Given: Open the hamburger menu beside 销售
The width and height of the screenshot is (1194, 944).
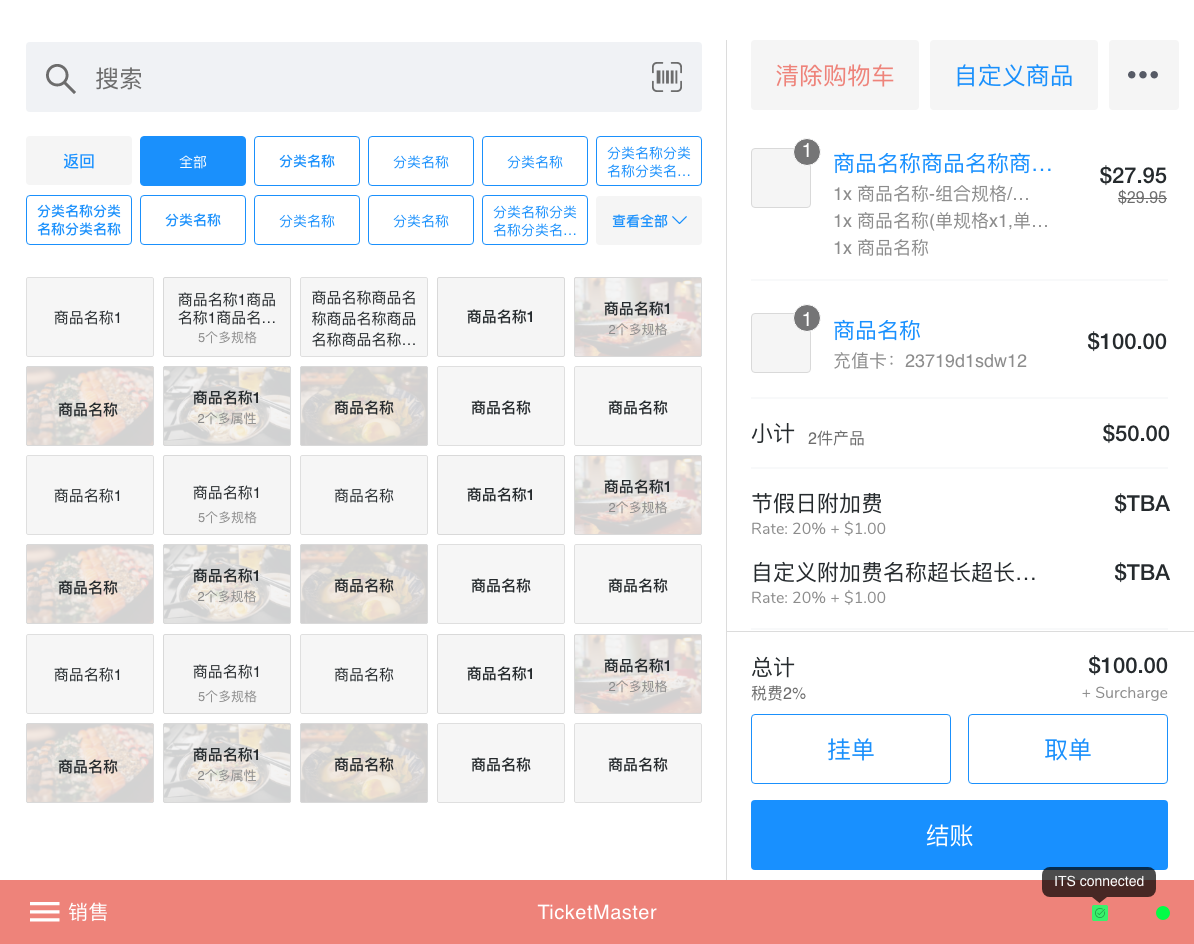Looking at the screenshot, I should [x=44, y=911].
